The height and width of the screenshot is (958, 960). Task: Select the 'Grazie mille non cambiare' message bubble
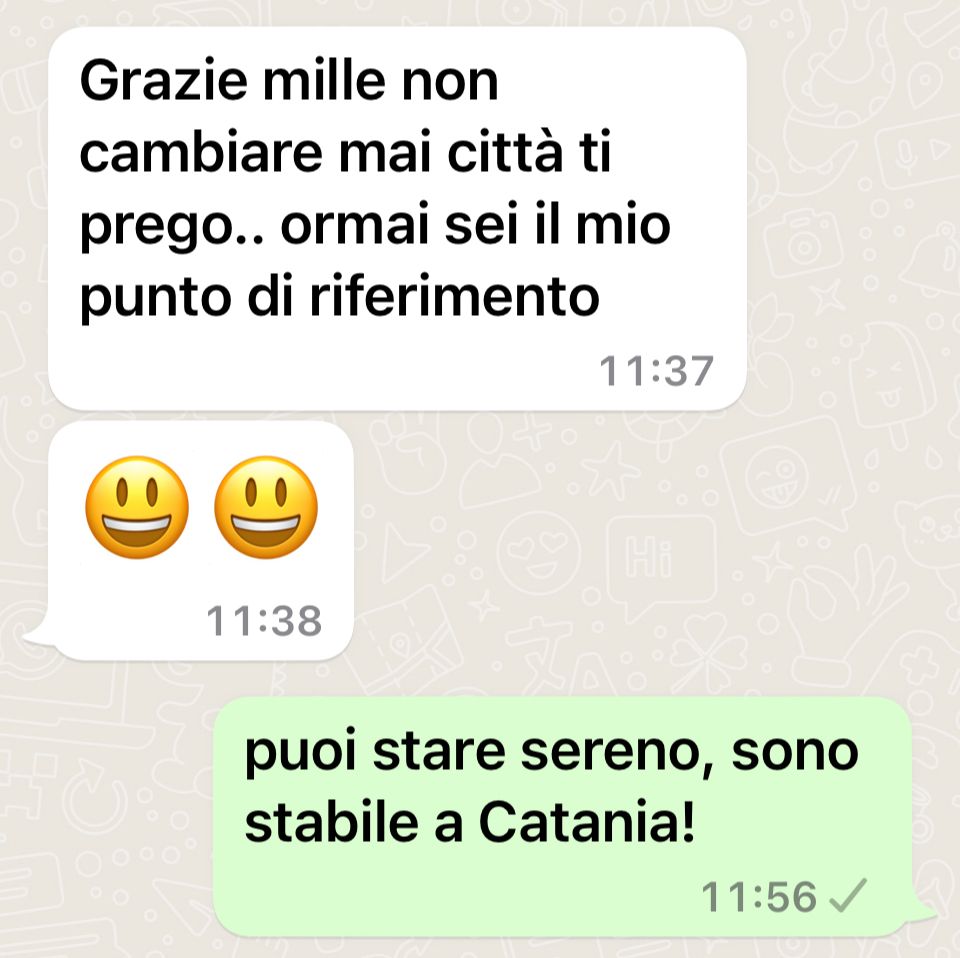tap(397, 219)
